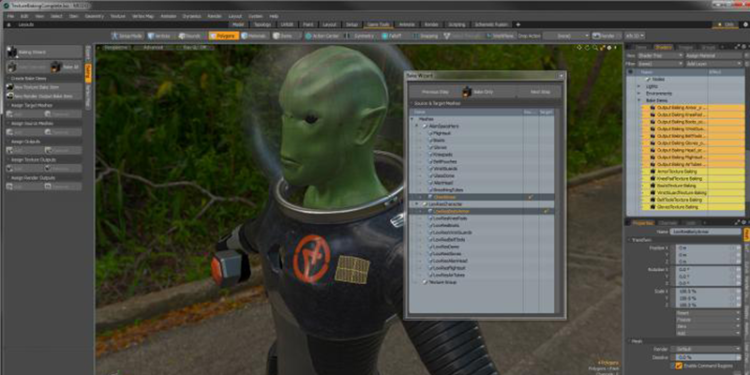
Task: Switch to the Paint layout tab
Action: (308, 24)
